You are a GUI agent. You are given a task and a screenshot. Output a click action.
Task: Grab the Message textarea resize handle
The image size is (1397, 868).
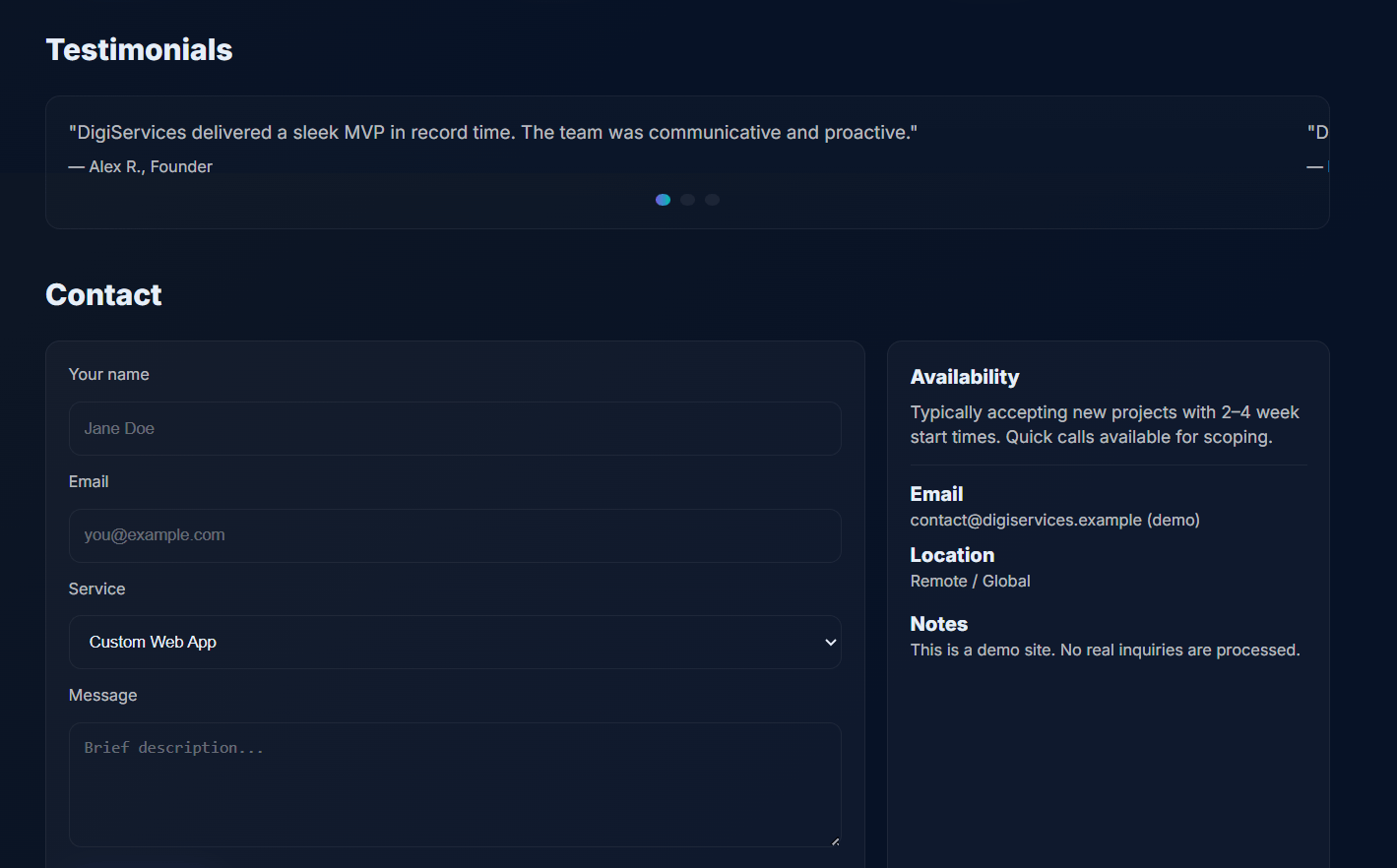[x=835, y=841]
